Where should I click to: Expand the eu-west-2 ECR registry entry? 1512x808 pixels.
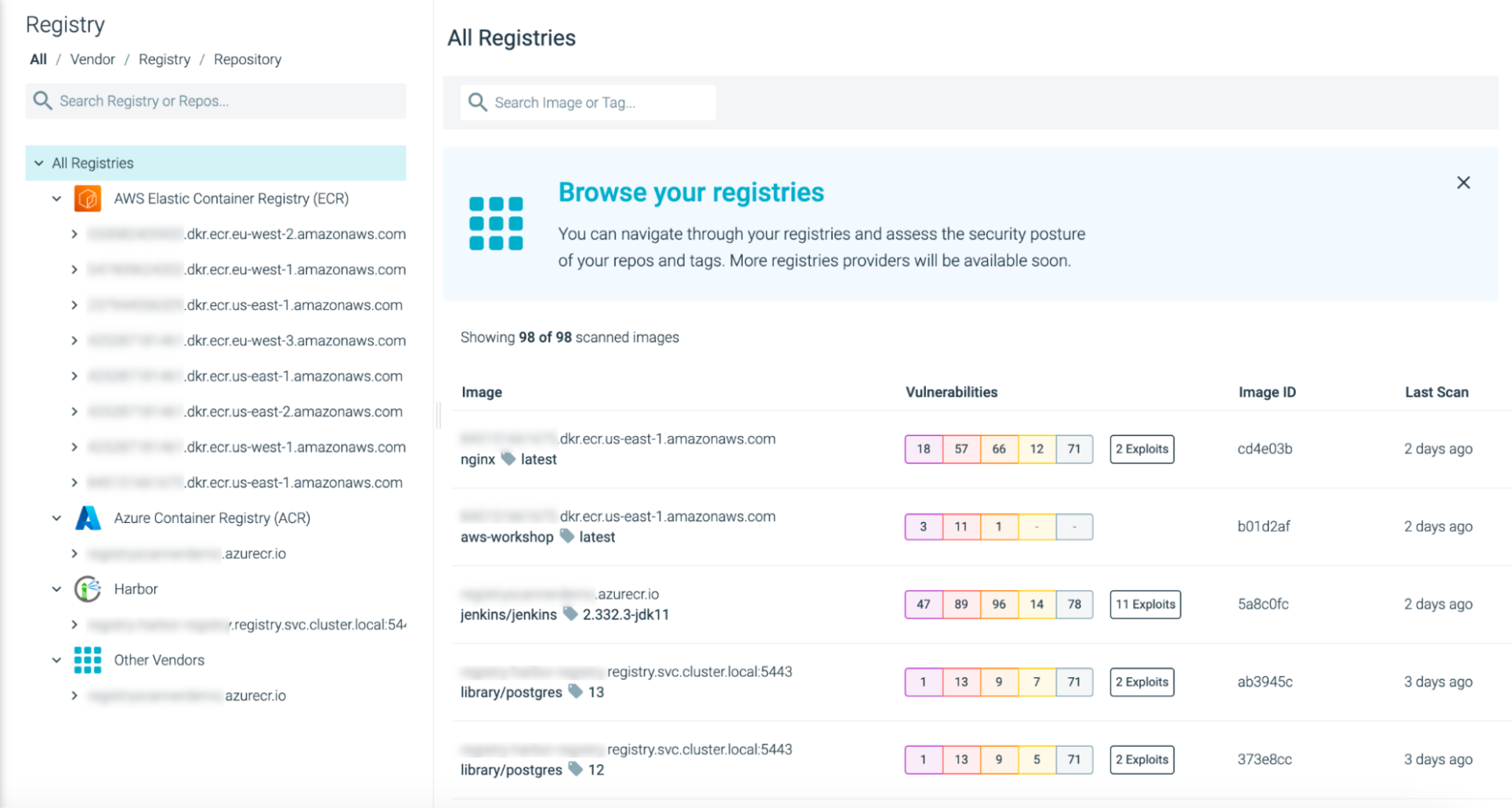click(74, 233)
